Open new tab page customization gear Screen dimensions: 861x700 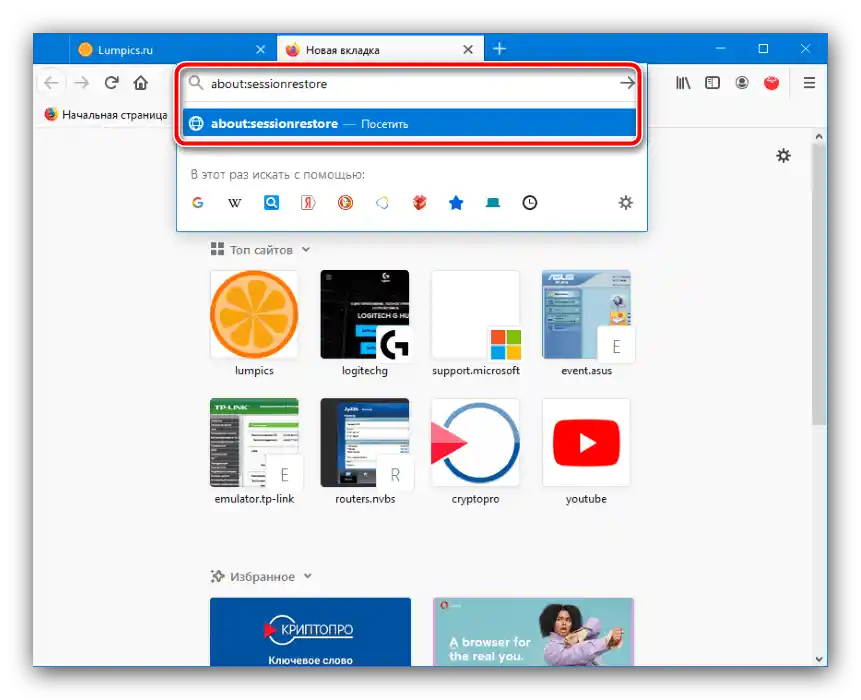point(783,156)
